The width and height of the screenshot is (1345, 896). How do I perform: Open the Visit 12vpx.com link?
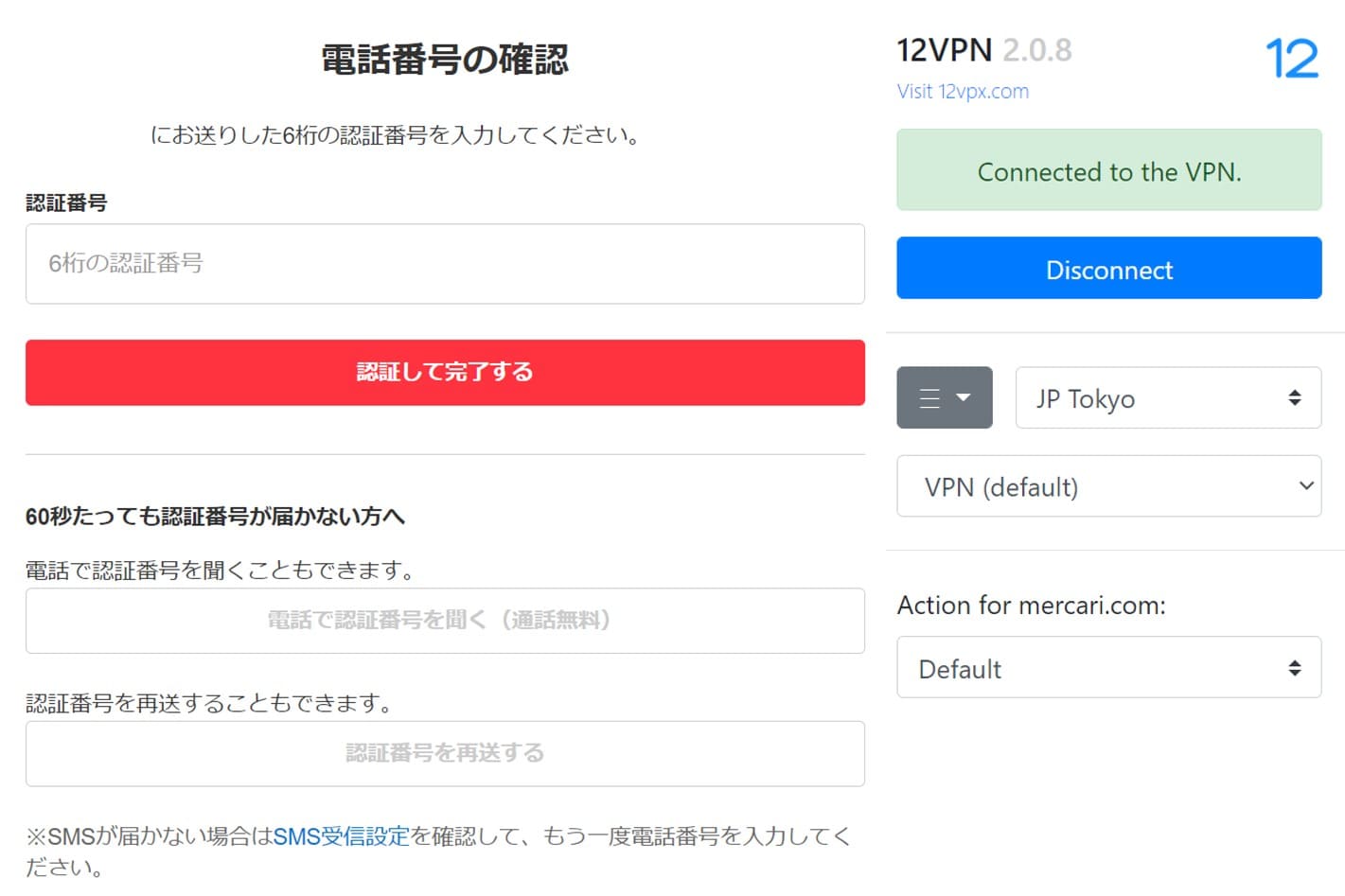pyautogui.click(x=963, y=91)
